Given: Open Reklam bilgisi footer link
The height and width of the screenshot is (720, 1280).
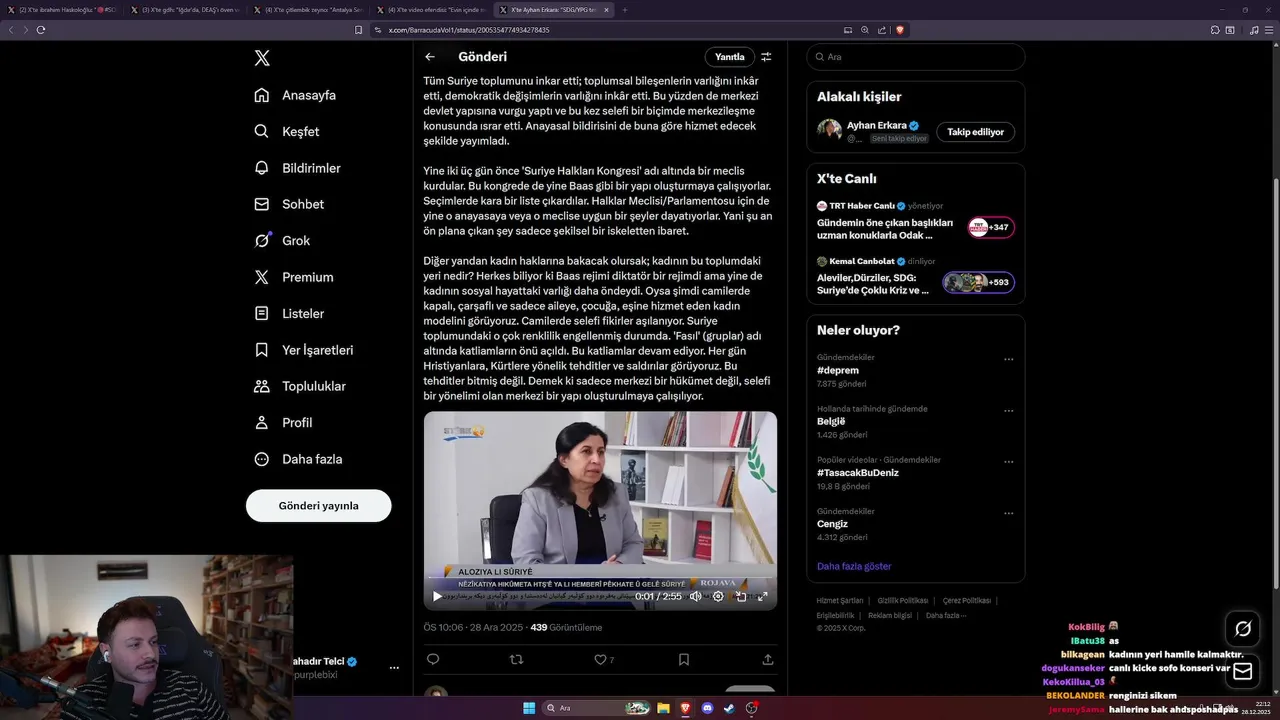Looking at the screenshot, I should coord(890,615).
